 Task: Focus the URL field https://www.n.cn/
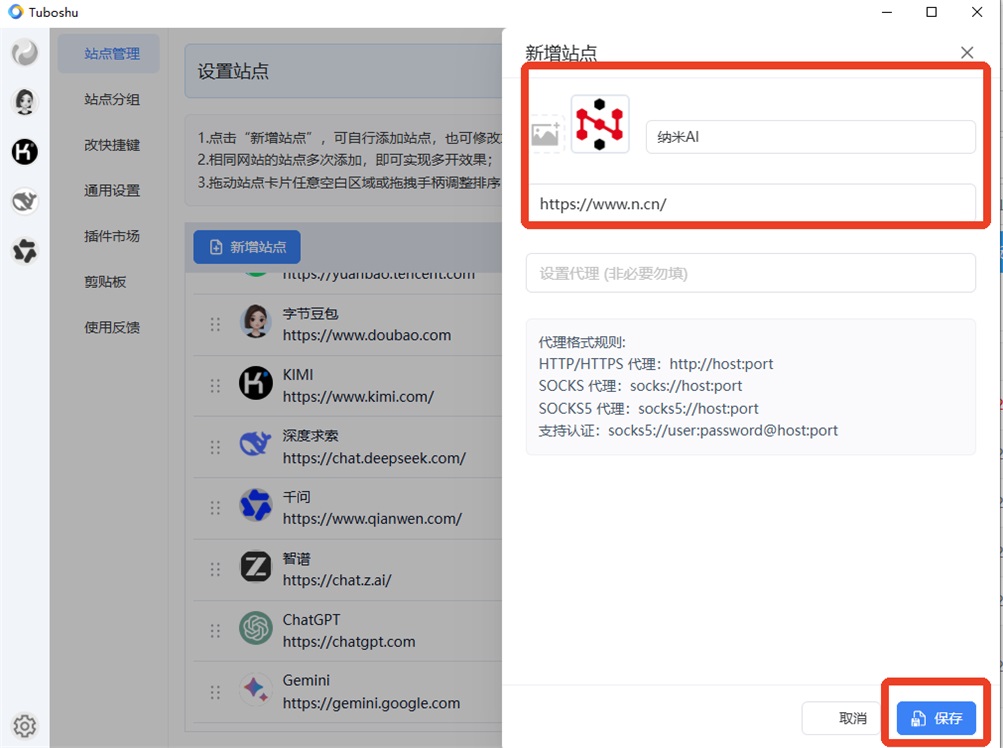click(751, 203)
